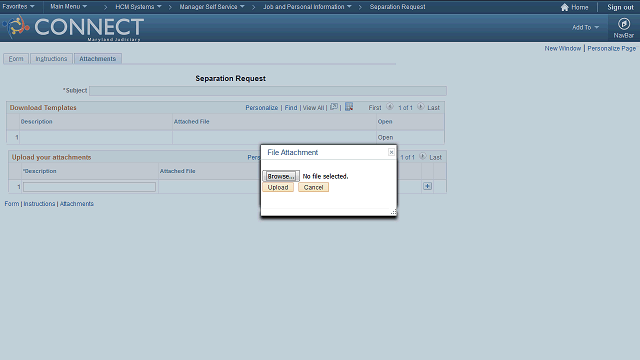Click the Home house icon

(x=564, y=7)
